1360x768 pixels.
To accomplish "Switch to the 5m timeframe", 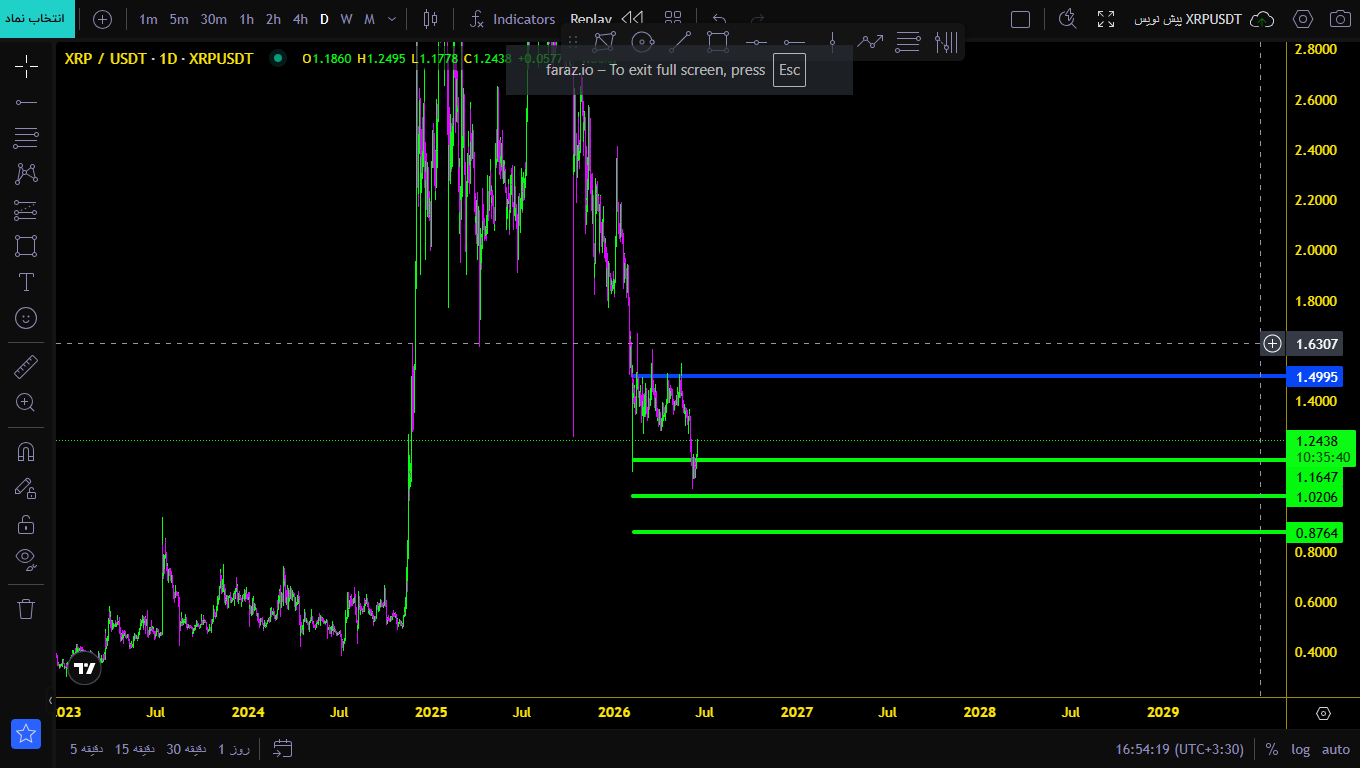I will [179, 19].
